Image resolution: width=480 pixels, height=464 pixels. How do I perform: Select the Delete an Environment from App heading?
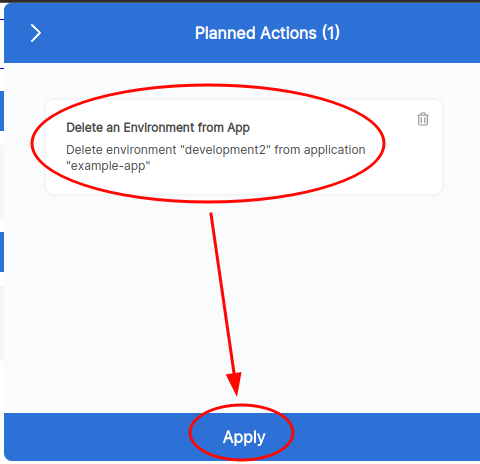pyautogui.click(x=158, y=128)
